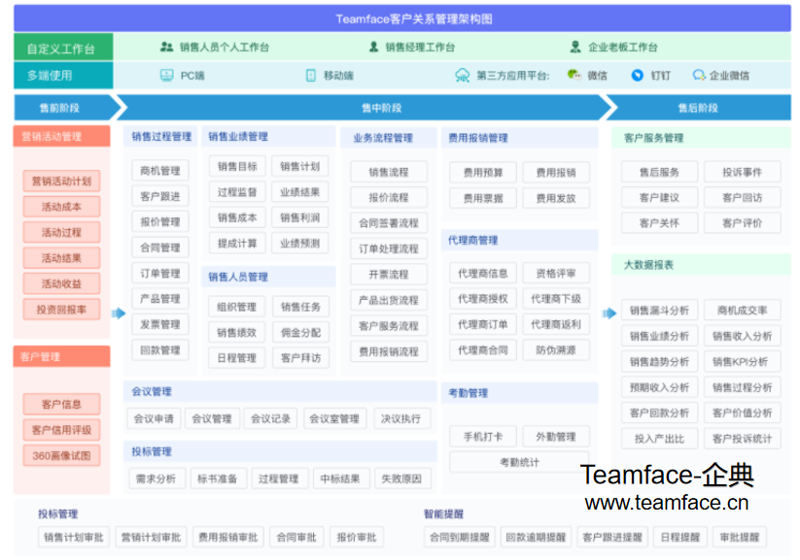
Task: Switch to the 售前阶段 stage
Action: pyautogui.click(x=66, y=108)
